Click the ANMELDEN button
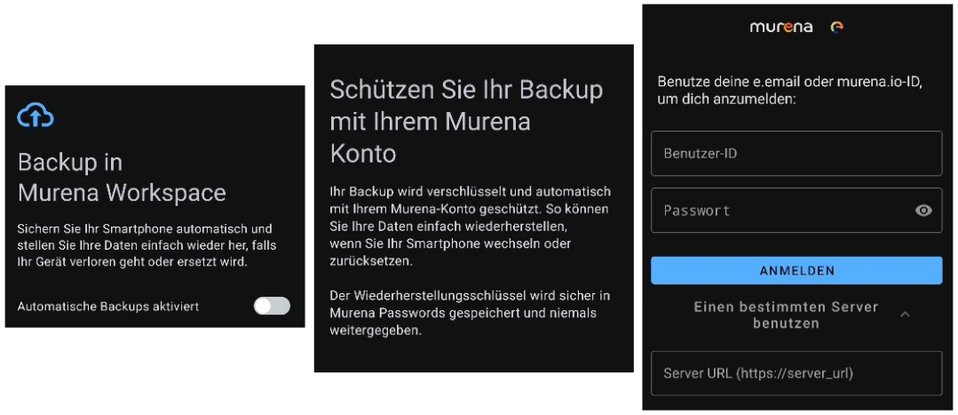The width and height of the screenshot is (958, 415). pyautogui.click(x=797, y=270)
